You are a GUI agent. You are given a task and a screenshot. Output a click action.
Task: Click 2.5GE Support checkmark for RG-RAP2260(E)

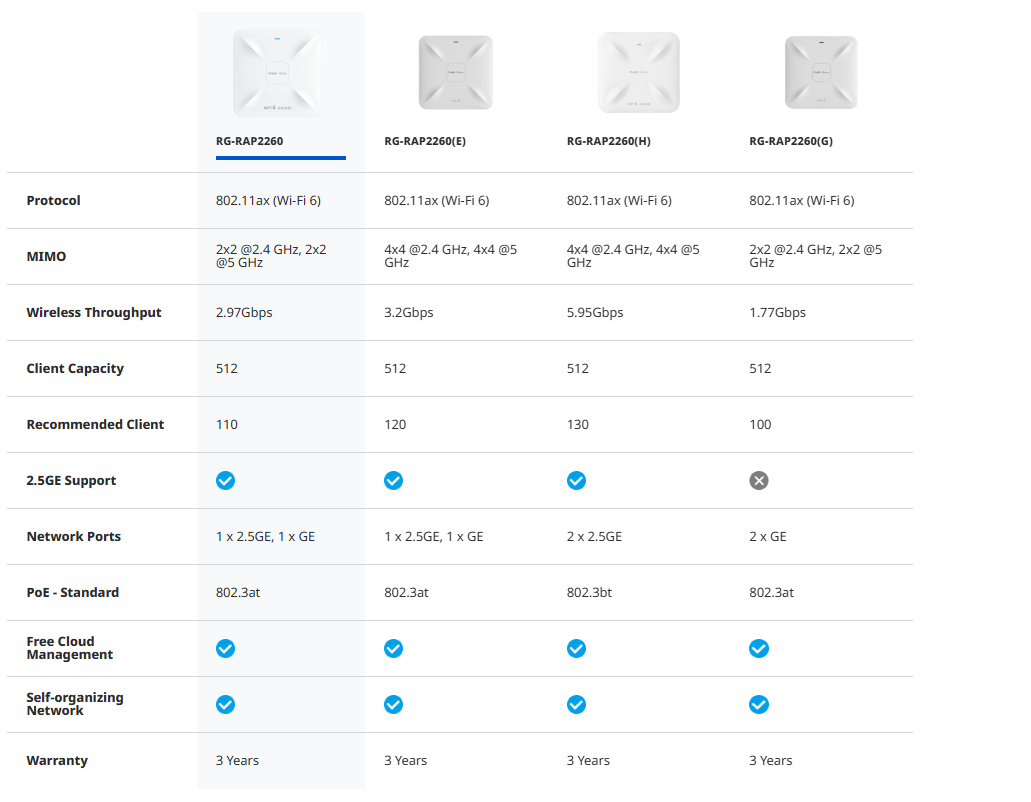(394, 481)
